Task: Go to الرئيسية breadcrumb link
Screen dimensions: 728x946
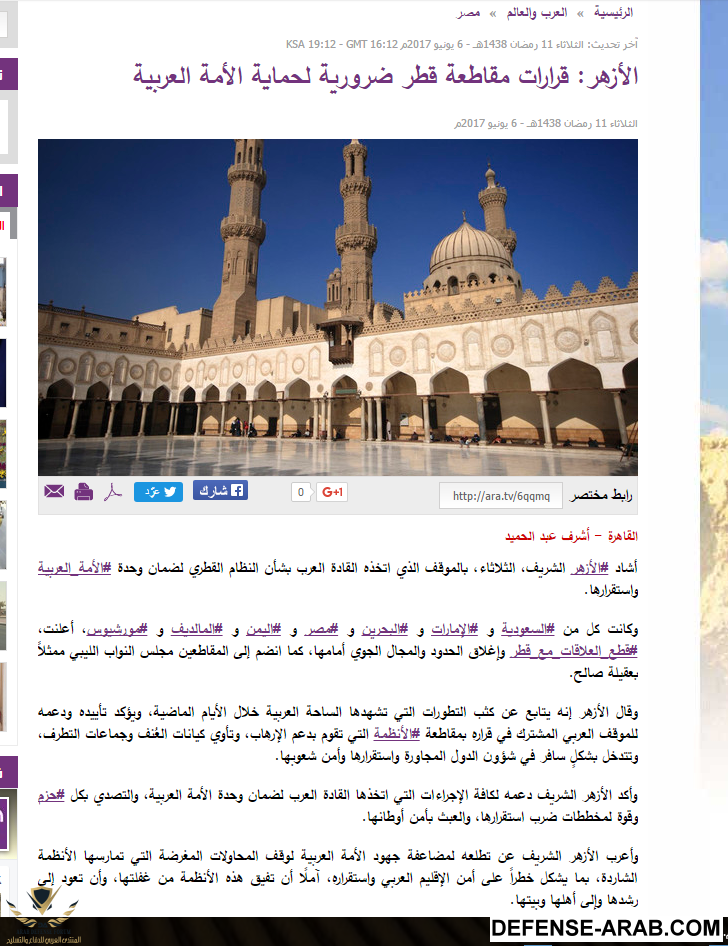Action: (x=614, y=13)
